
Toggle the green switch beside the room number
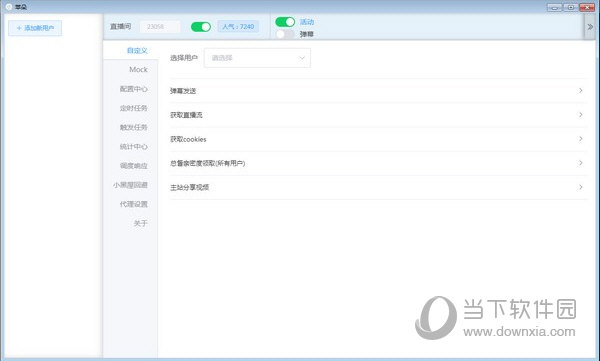point(201,27)
